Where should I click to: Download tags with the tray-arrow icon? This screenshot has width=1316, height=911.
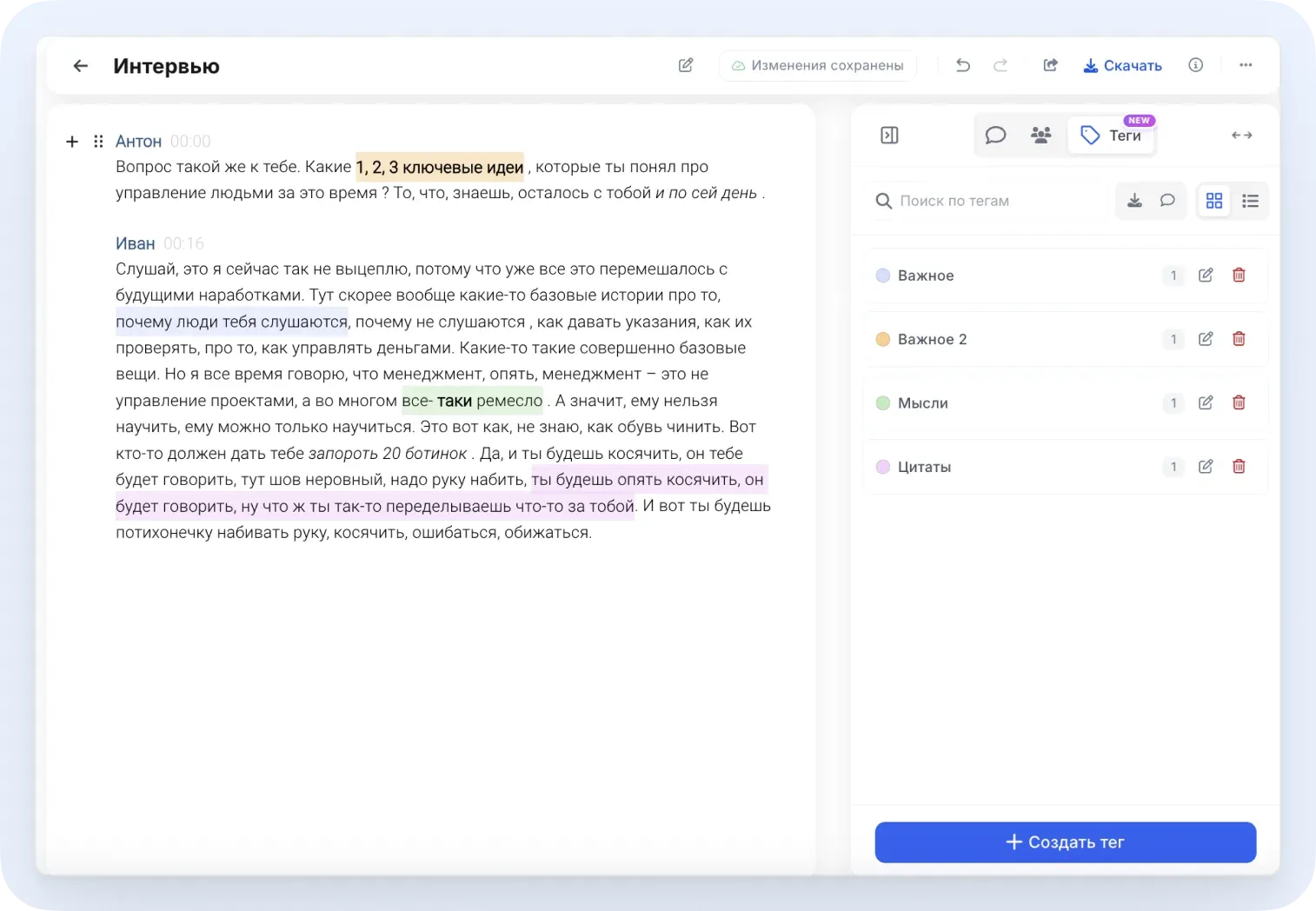1134,201
